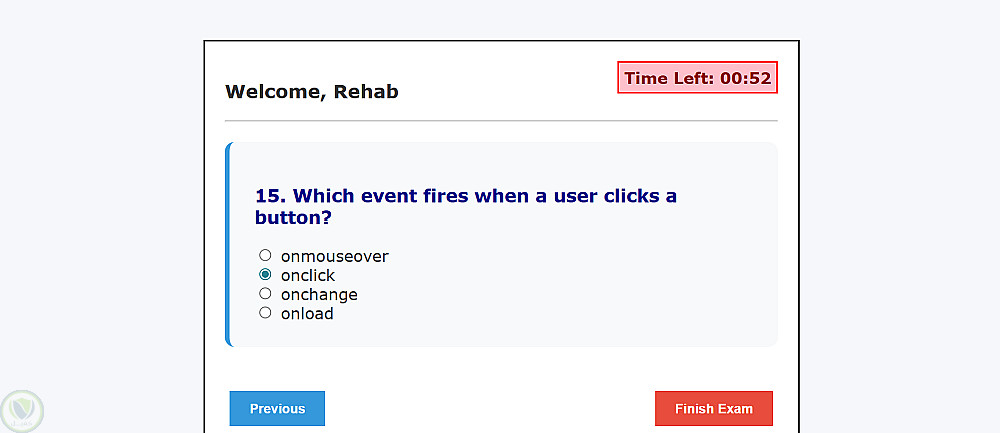The height and width of the screenshot is (433, 1000).
Task: Select the onmouseover radio button
Action: (265, 255)
